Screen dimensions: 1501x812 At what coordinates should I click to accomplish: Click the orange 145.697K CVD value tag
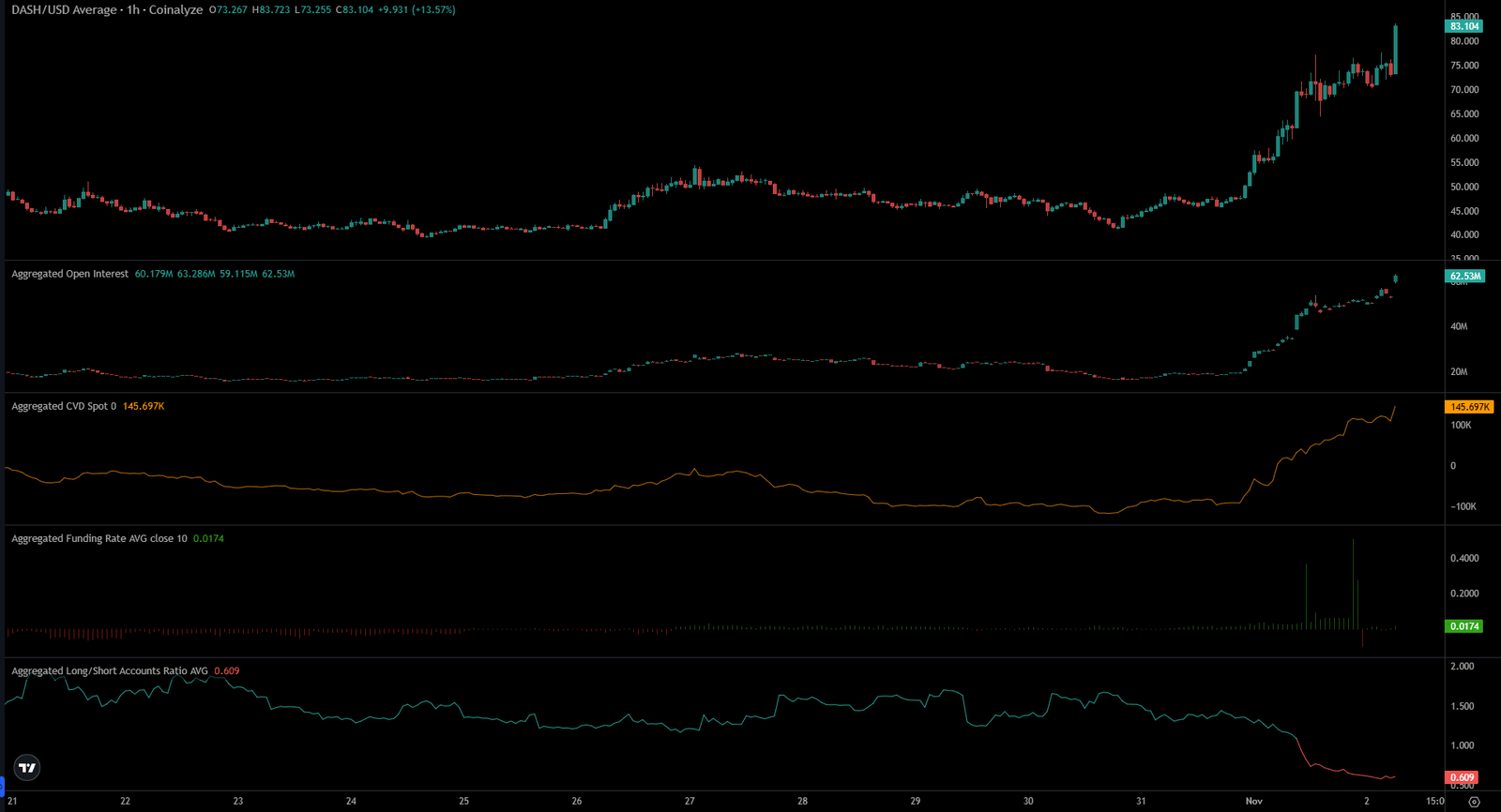(x=1469, y=407)
